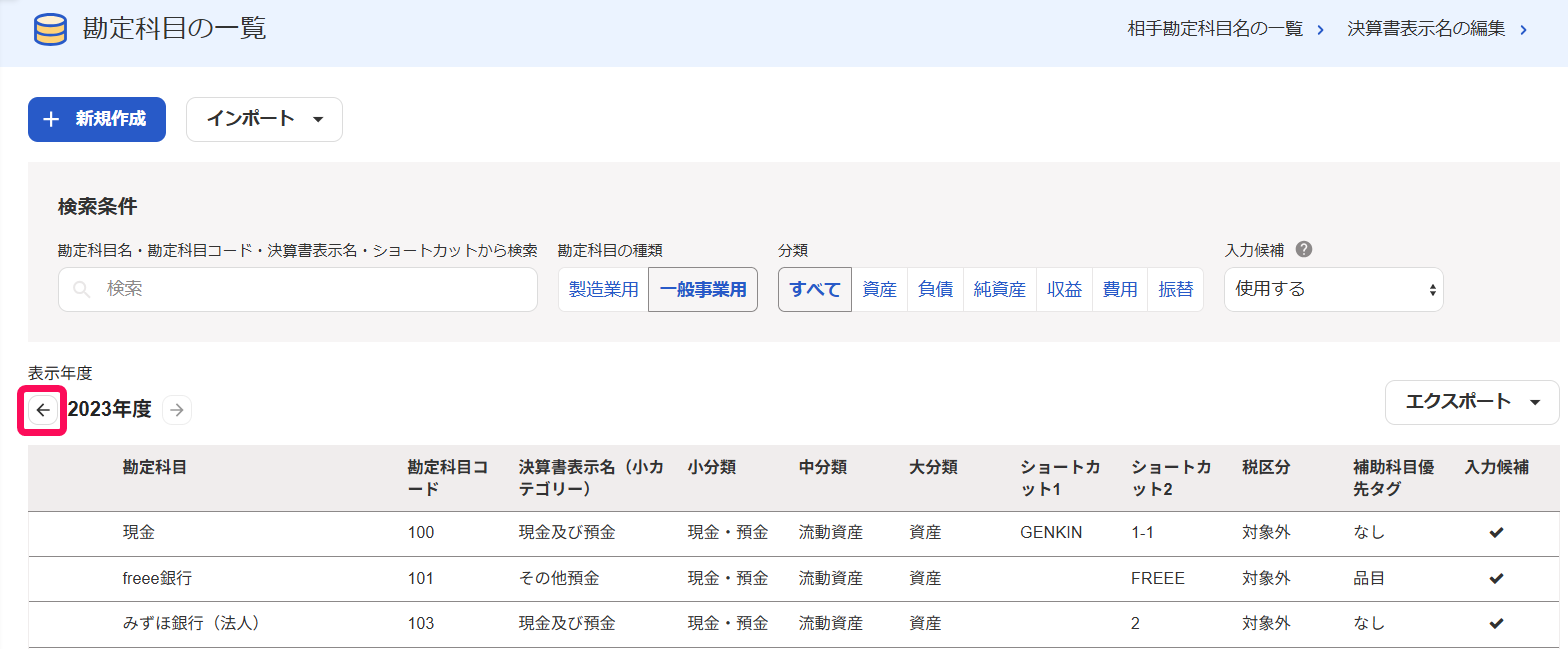Filter by 資産 classification

point(880,290)
